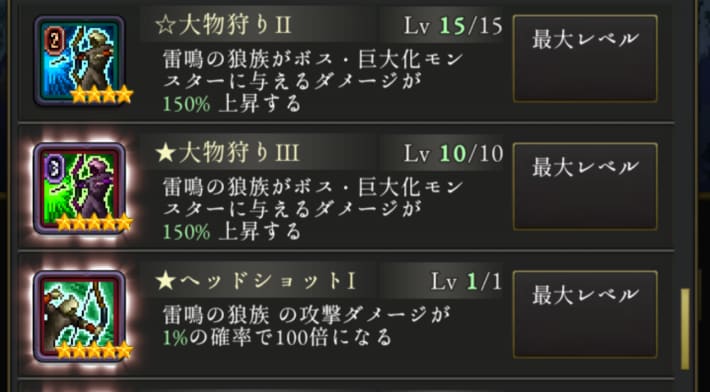Click the Lv 1/1 level indicator
This screenshot has height=392, width=710.
[466, 282]
